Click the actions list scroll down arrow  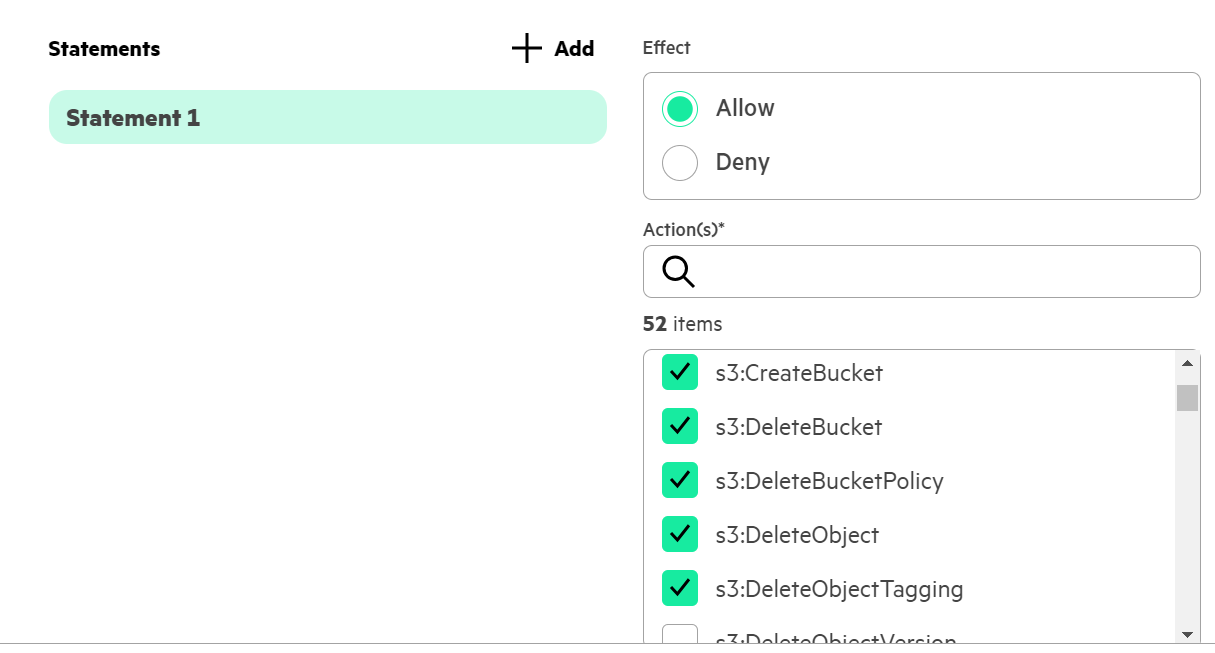[1187, 634]
